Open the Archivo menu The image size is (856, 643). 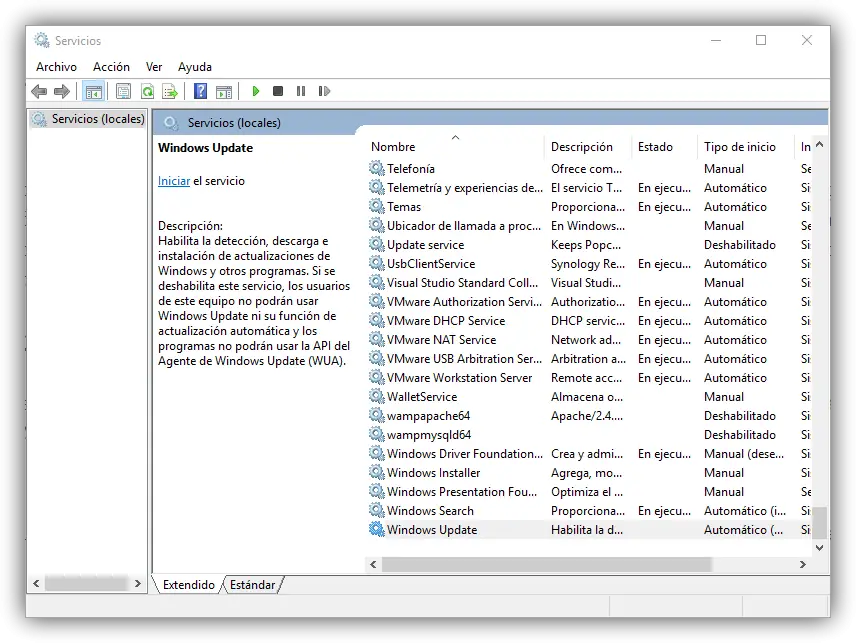tap(56, 67)
